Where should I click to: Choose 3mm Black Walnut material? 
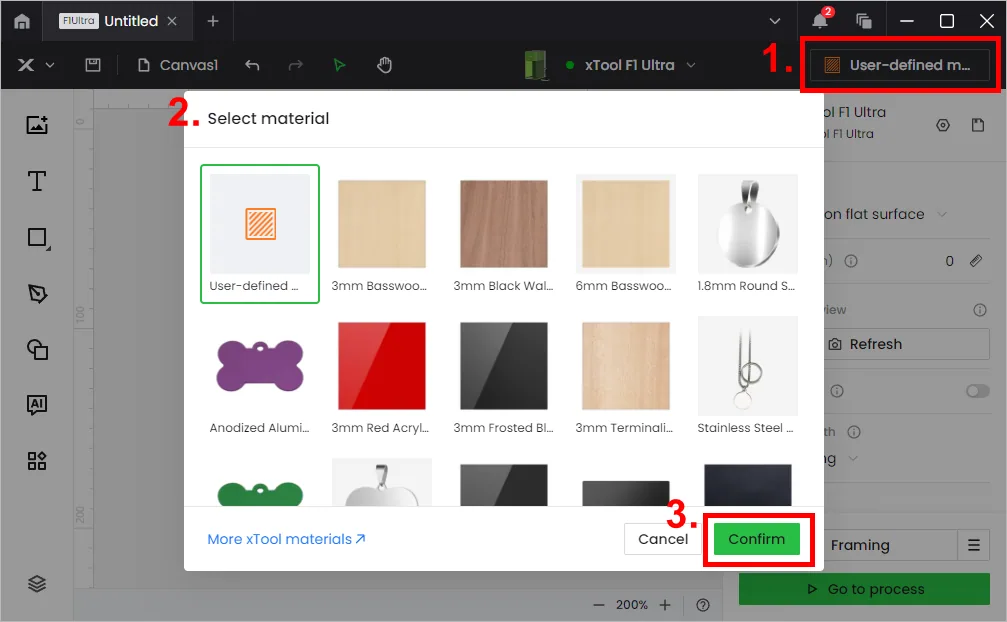[504, 234]
